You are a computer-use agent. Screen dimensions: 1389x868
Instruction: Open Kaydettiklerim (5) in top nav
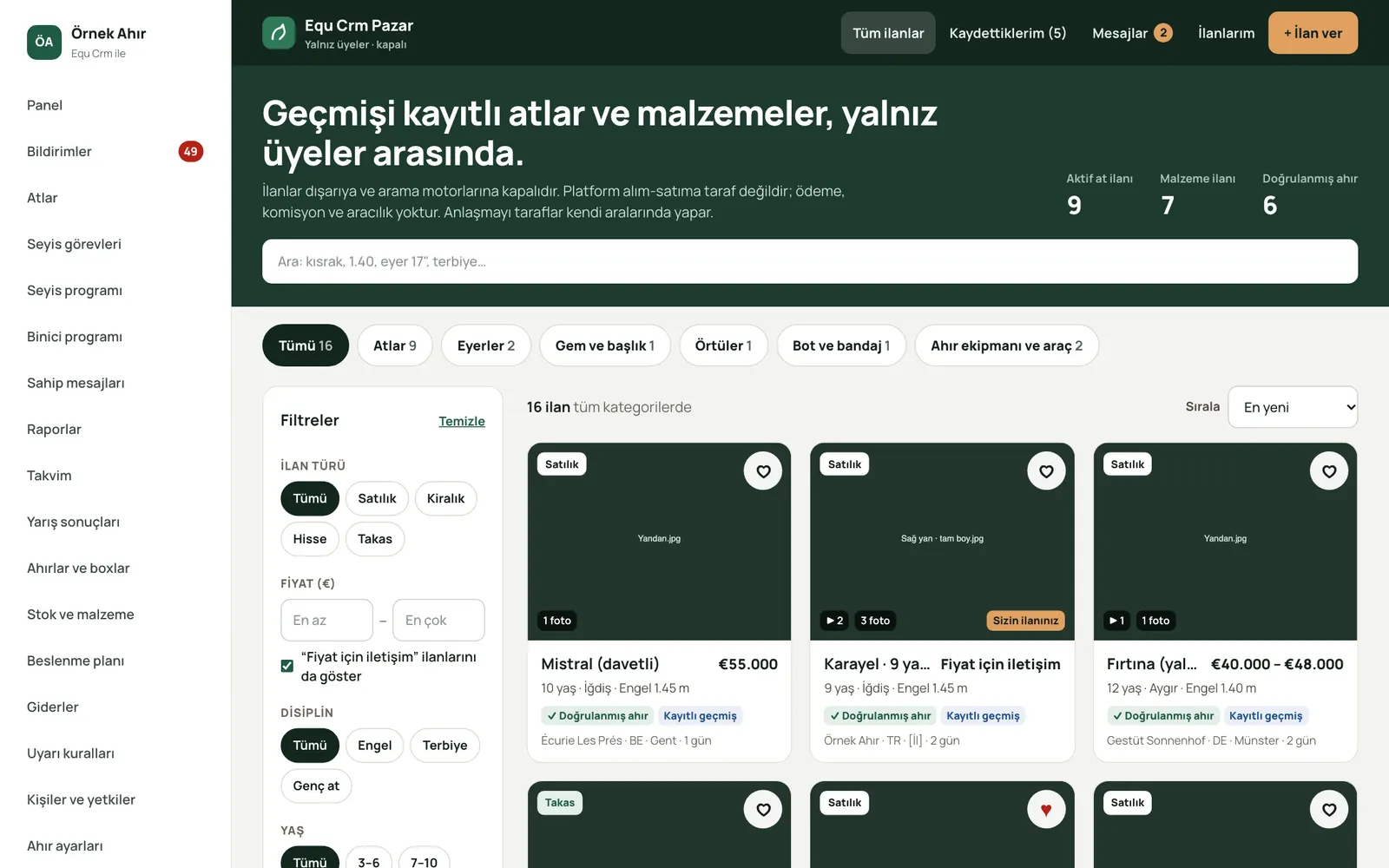pos(1008,33)
